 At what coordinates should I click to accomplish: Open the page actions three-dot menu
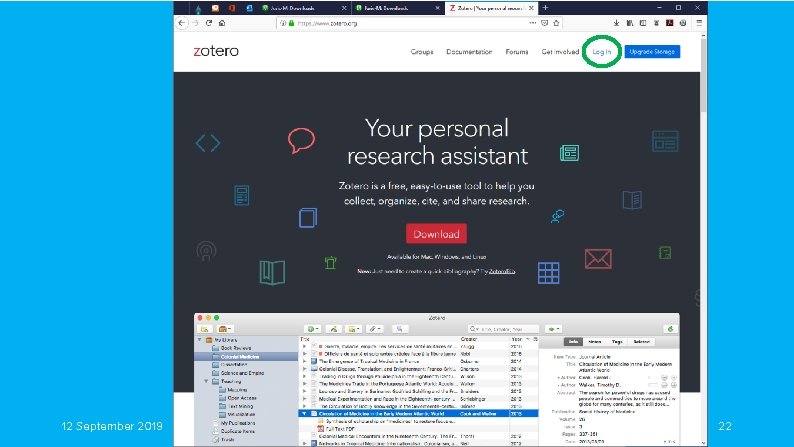(533, 23)
